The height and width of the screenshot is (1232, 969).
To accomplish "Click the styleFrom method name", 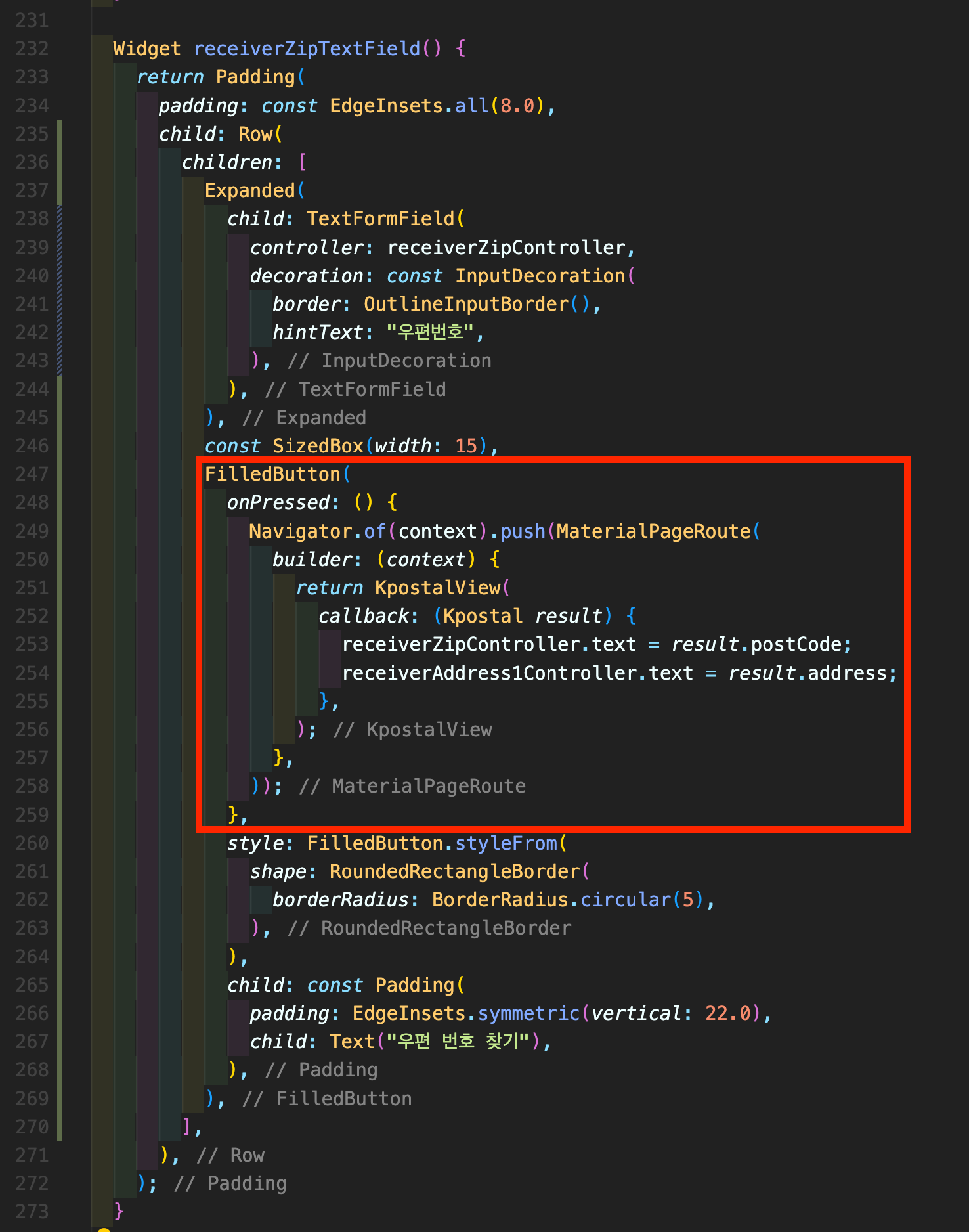I will click(x=506, y=843).
